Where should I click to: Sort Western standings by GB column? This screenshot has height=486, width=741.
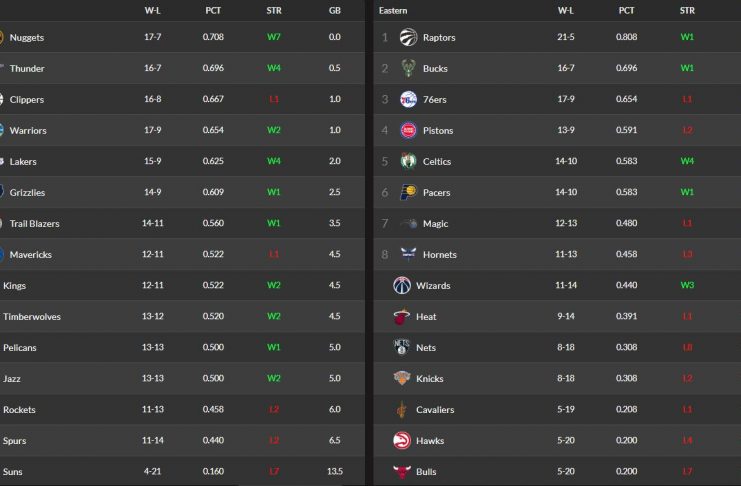tap(335, 10)
